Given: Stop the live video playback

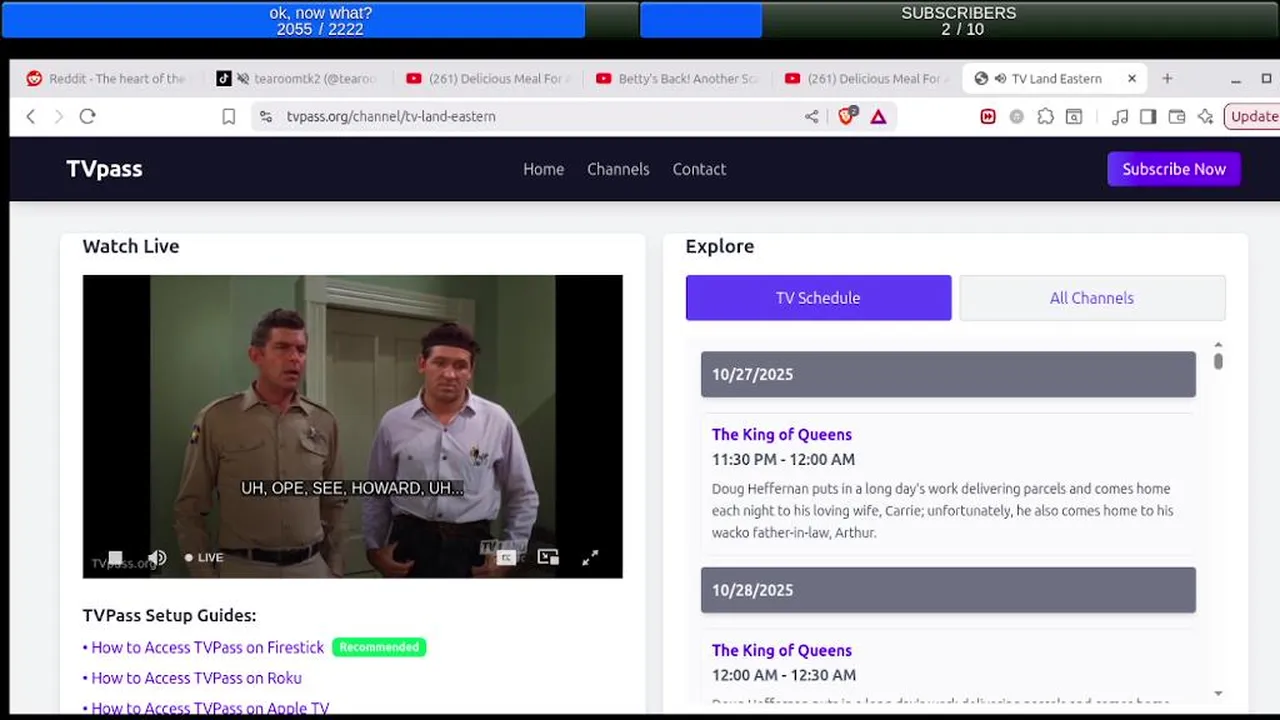Looking at the screenshot, I should click(x=115, y=558).
